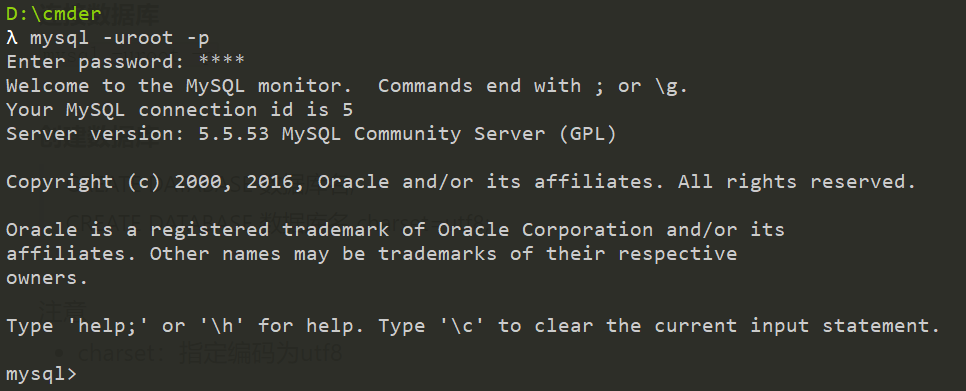The width and height of the screenshot is (966, 391).
Task: Click the word 'owners.'
Action: 47,278
